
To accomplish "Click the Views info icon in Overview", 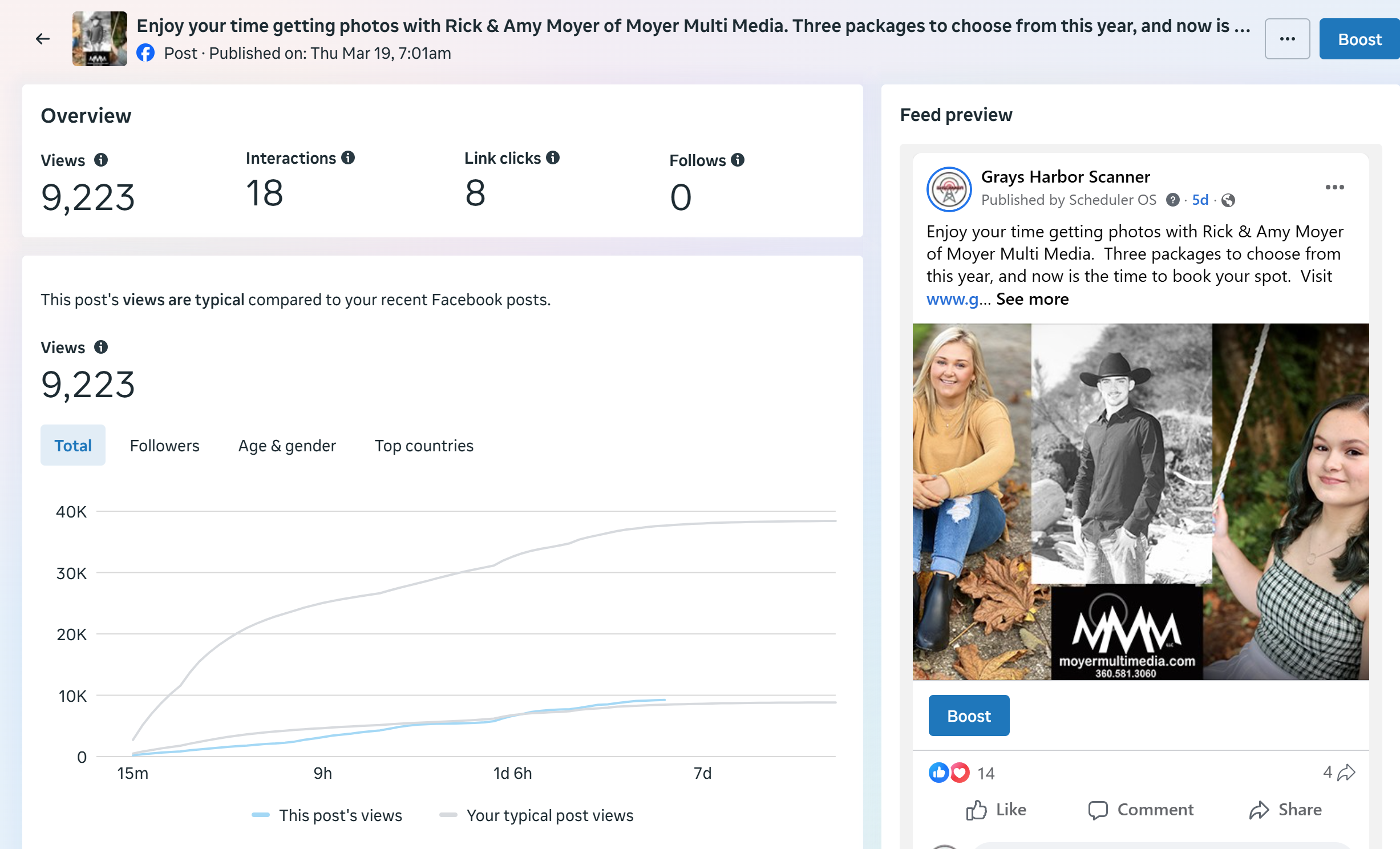I will point(101,160).
